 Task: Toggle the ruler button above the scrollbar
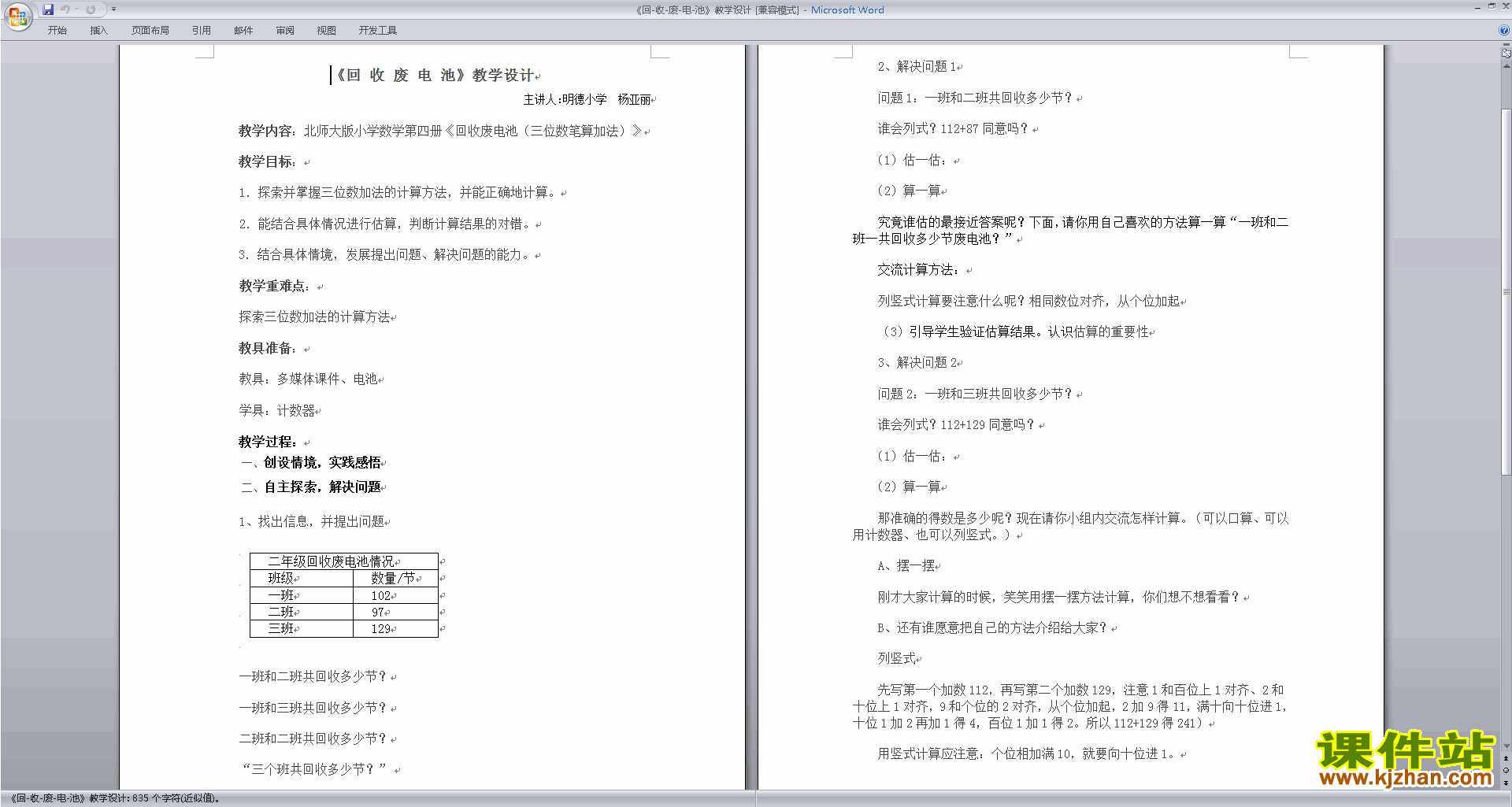click(1506, 54)
